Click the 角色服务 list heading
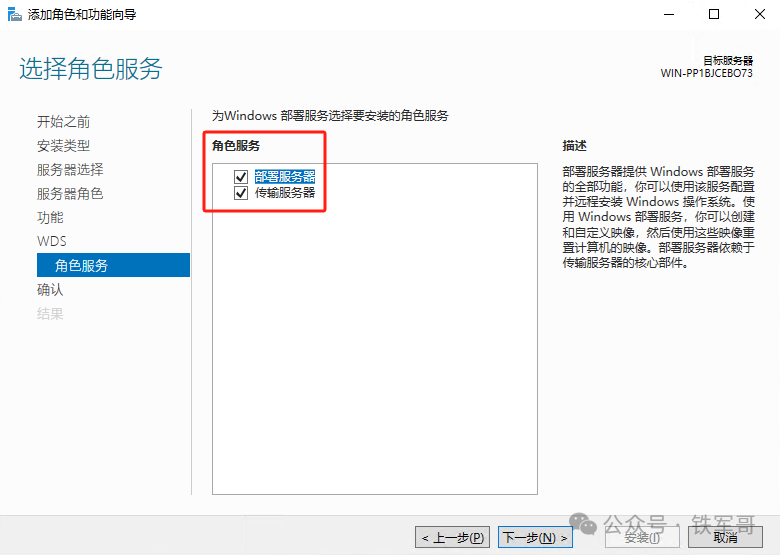This screenshot has height=555, width=780. click(x=236, y=146)
